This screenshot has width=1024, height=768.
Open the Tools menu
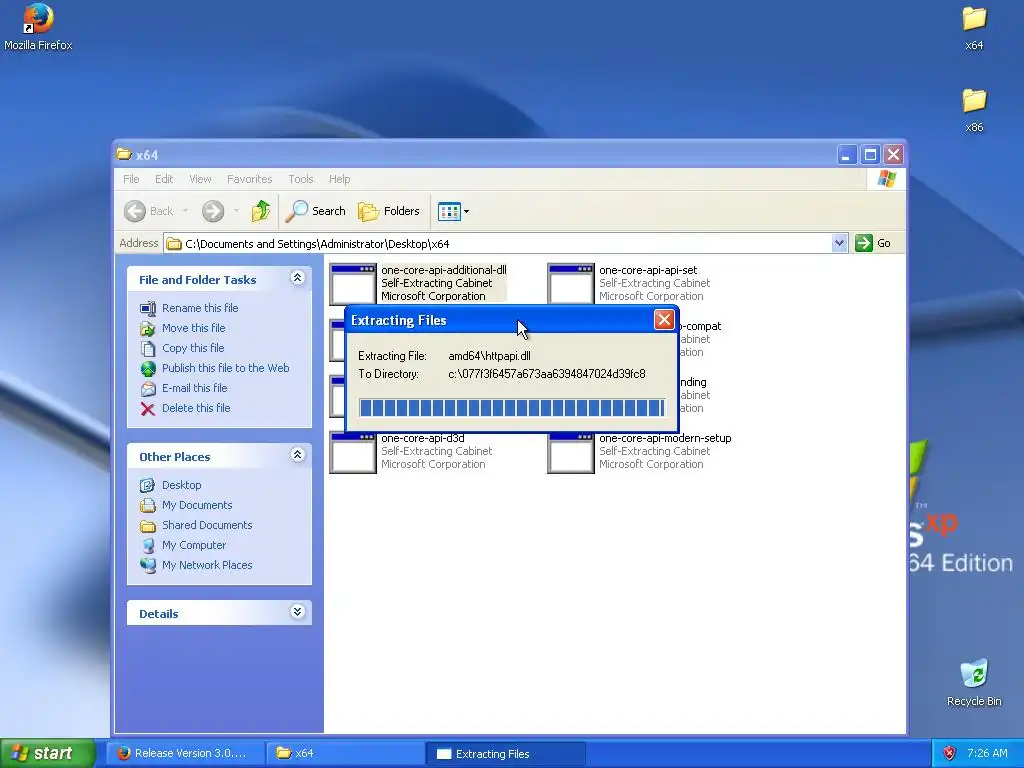tap(300, 179)
